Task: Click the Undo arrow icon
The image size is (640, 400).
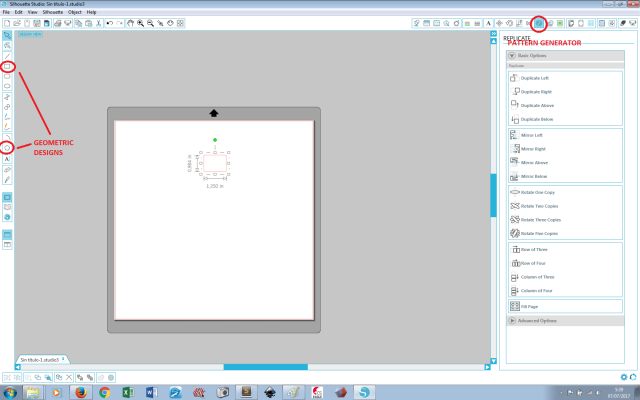Action: 109,23
